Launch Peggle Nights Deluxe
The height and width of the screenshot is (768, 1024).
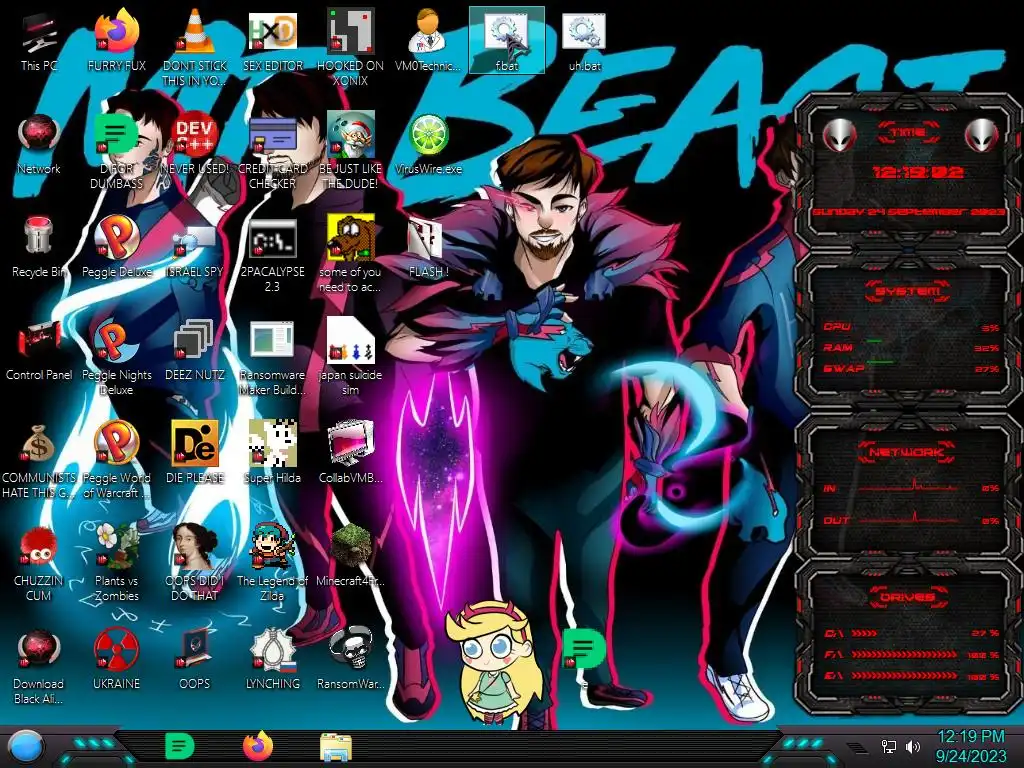tap(116, 357)
